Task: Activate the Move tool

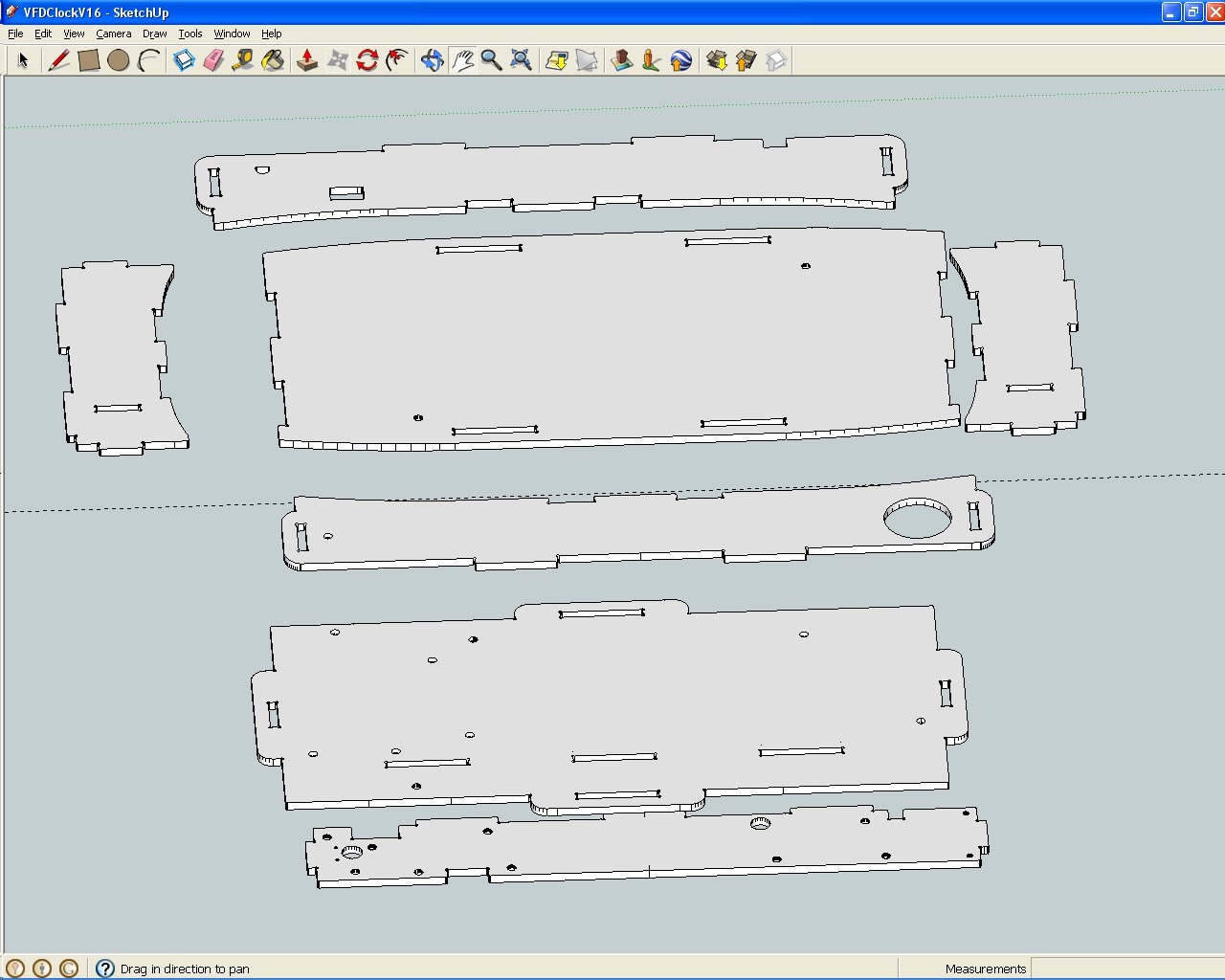Action: 338,60
